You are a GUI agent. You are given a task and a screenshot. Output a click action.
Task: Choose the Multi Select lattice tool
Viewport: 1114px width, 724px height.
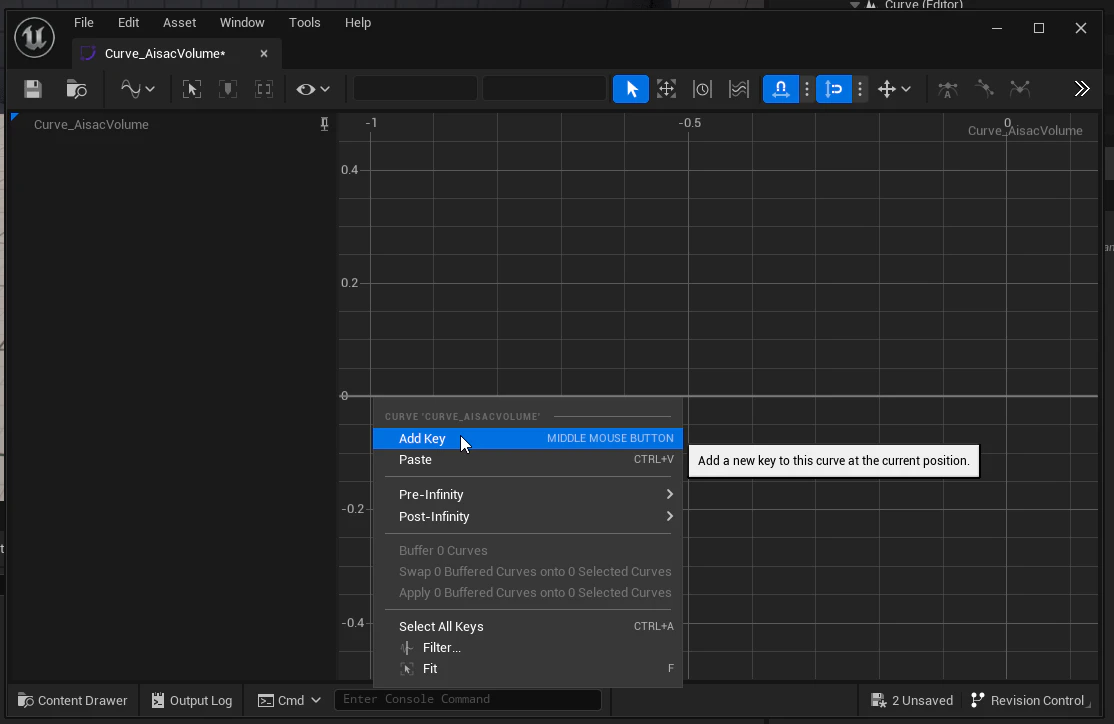click(x=739, y=89)
